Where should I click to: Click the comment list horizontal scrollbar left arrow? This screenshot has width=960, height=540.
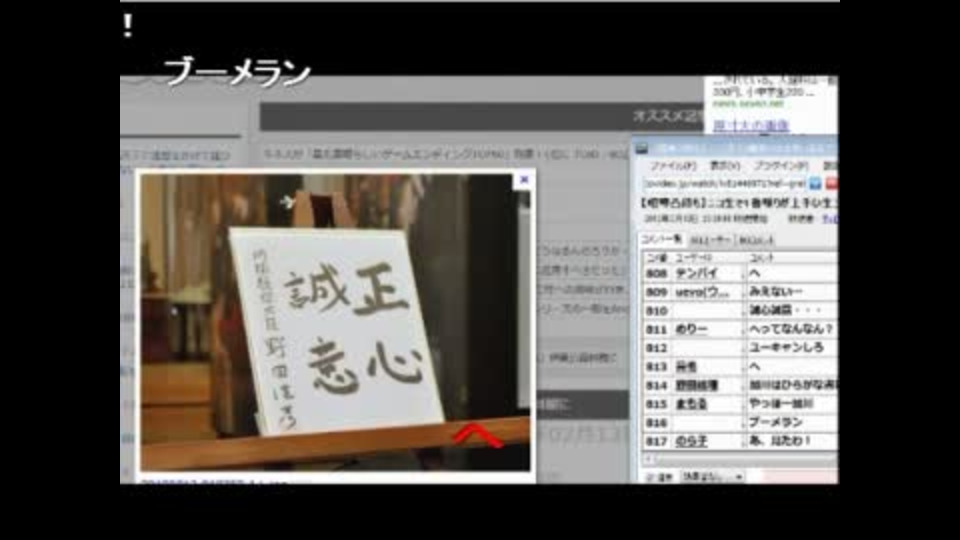coord(648,459)
